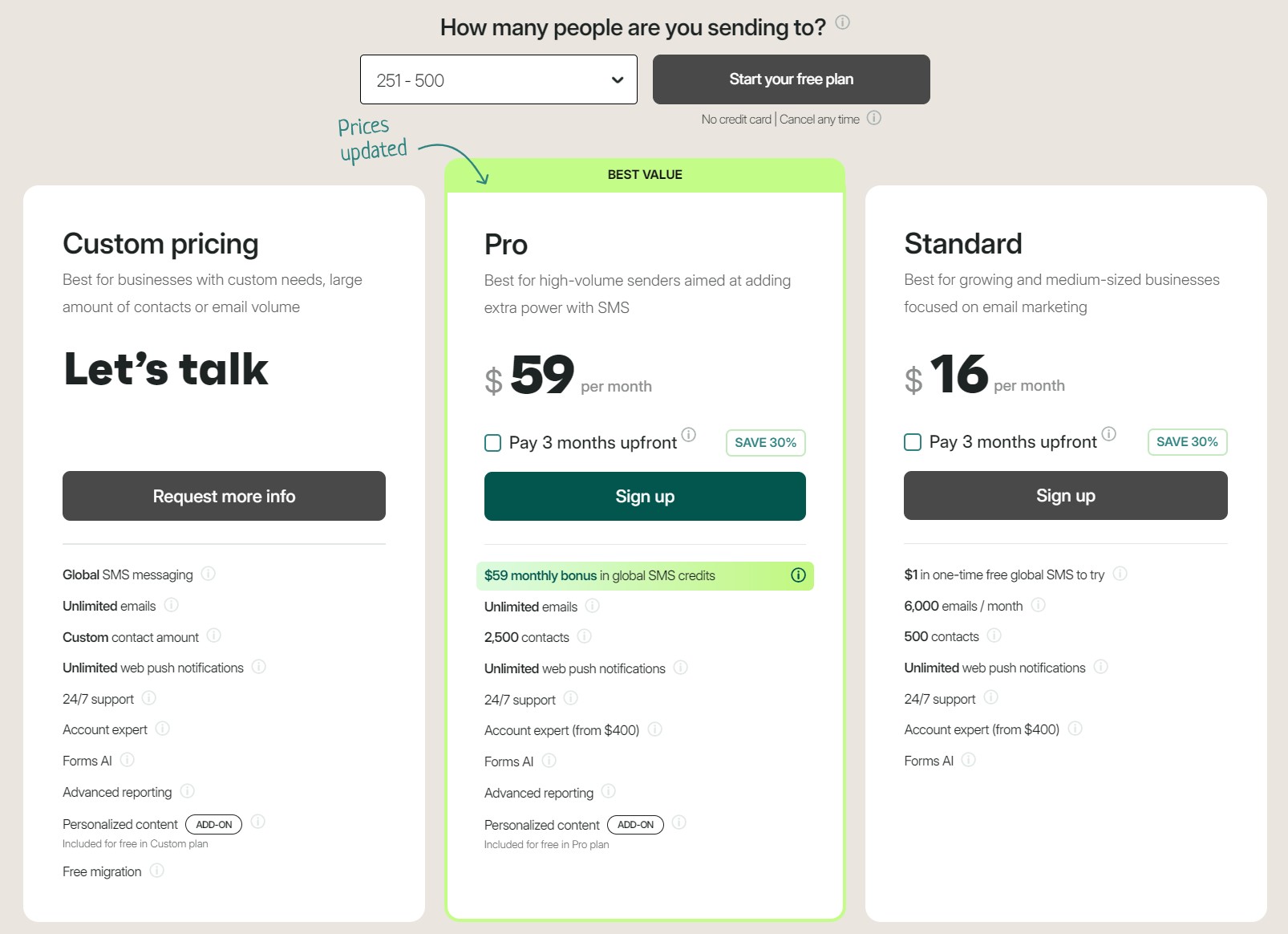
Task: Open info for Account expert (from $400) in Standard
Action: 1075,729
